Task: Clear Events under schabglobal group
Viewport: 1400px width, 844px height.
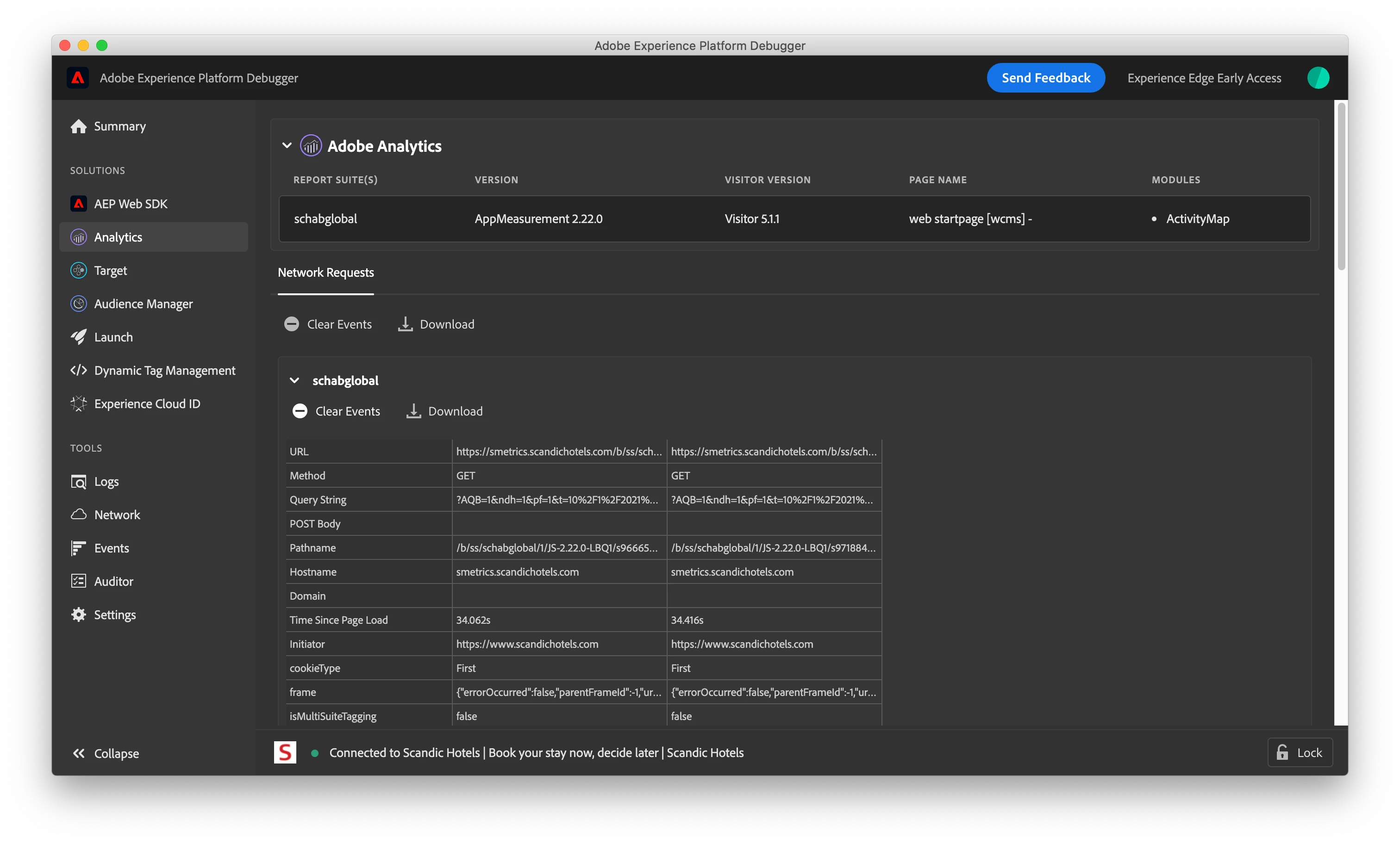Action: [x=337, y=411]
